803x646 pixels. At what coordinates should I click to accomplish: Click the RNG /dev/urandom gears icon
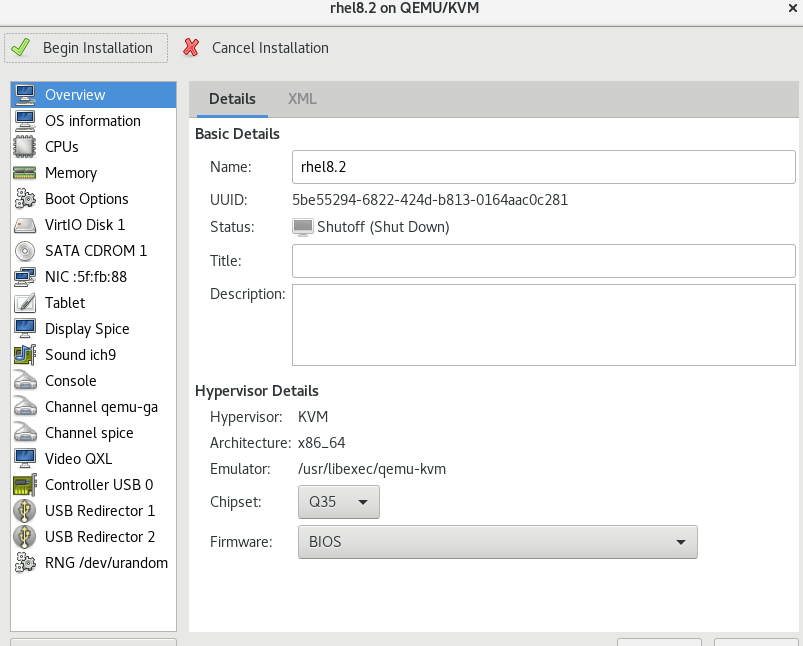click(x=25, y=563)
